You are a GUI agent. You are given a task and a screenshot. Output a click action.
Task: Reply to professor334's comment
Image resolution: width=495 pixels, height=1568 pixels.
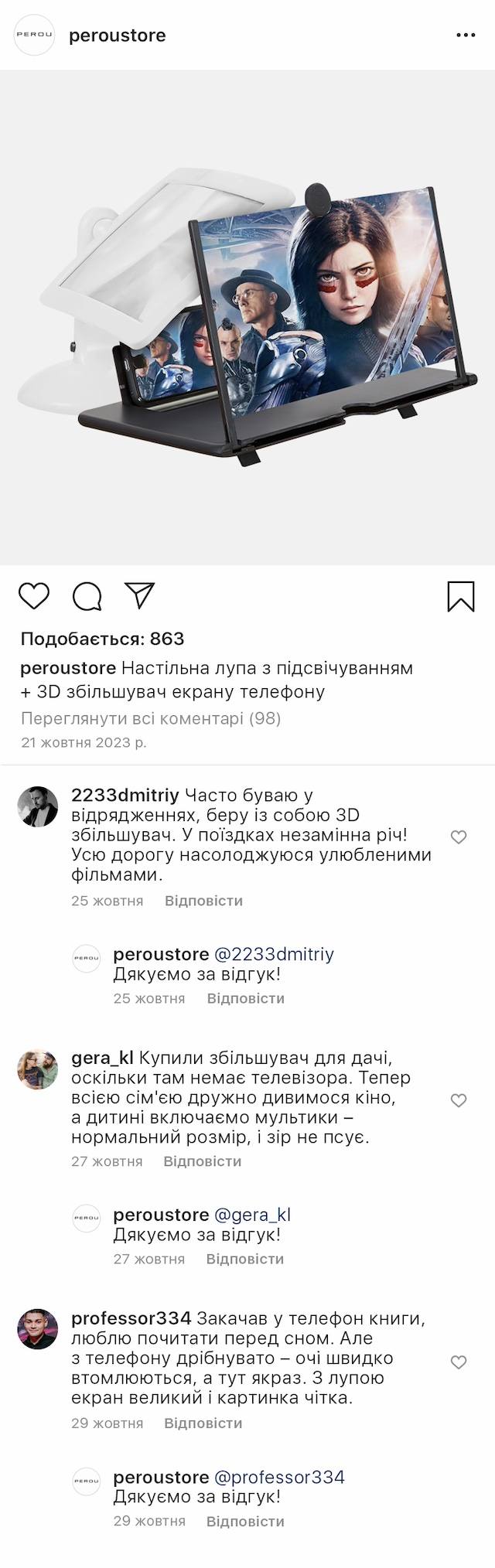pyautogui.click(x=203, y=1423)
